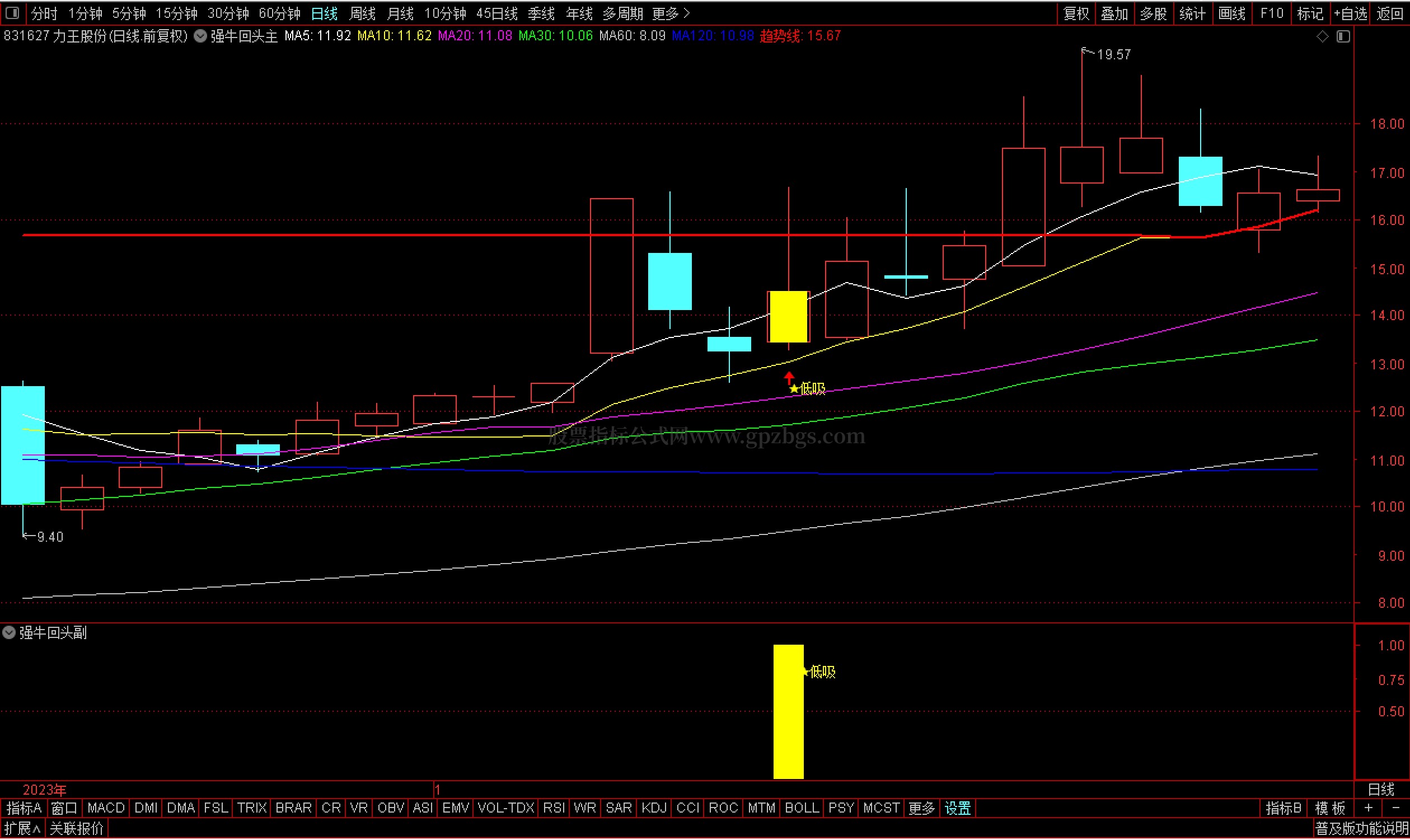Image resolution: width=1410 pixels, height=840 pixels.
Task: Click the 叠加 overlay button
Action: click(x=1114, y=13)
